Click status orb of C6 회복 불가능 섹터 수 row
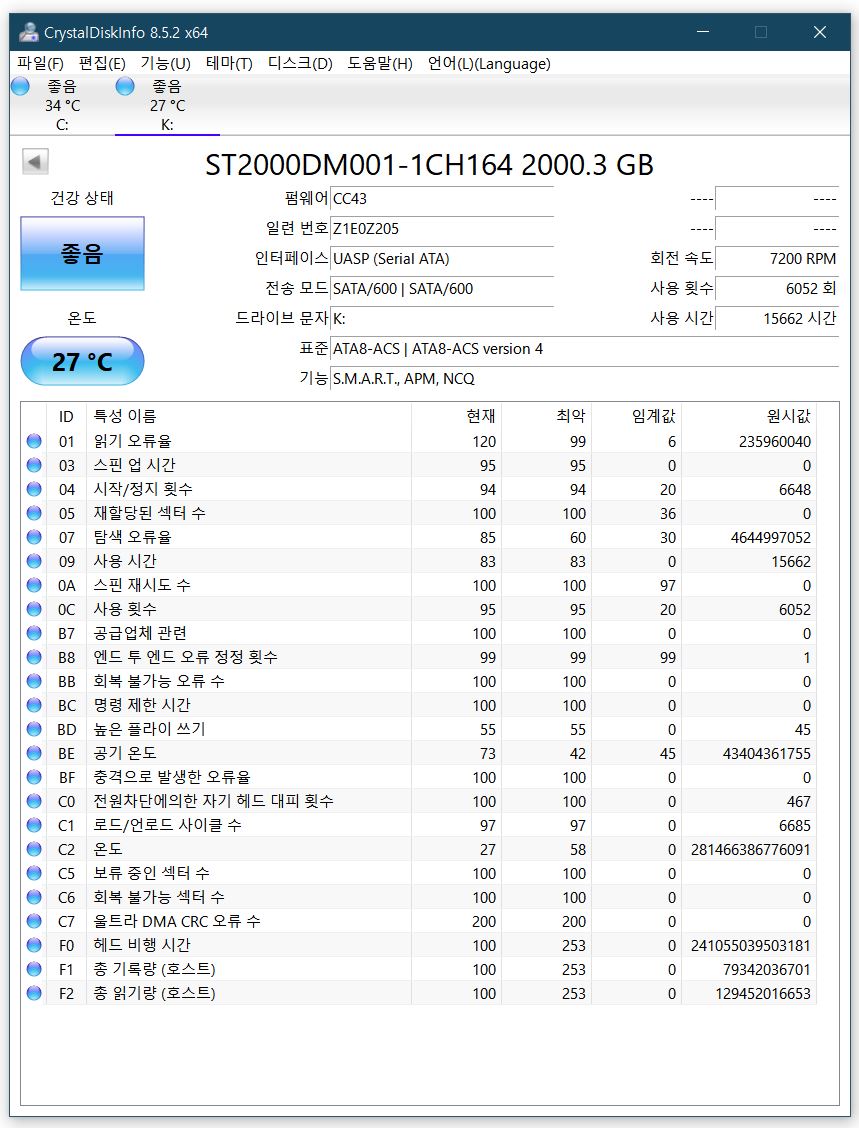This screenshot has width=859, height=1128. click(34, 896)
